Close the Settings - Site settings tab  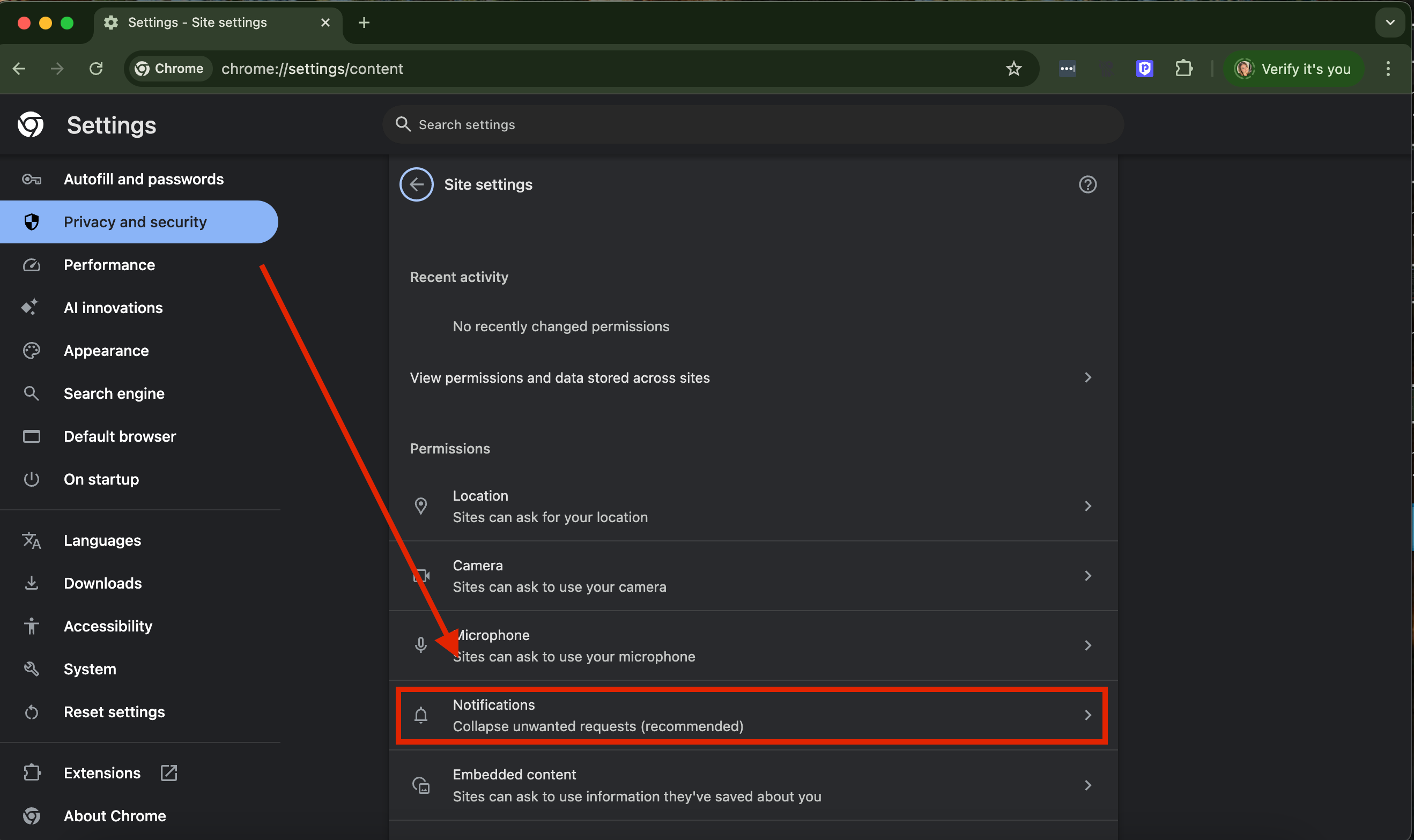(325, 23)
